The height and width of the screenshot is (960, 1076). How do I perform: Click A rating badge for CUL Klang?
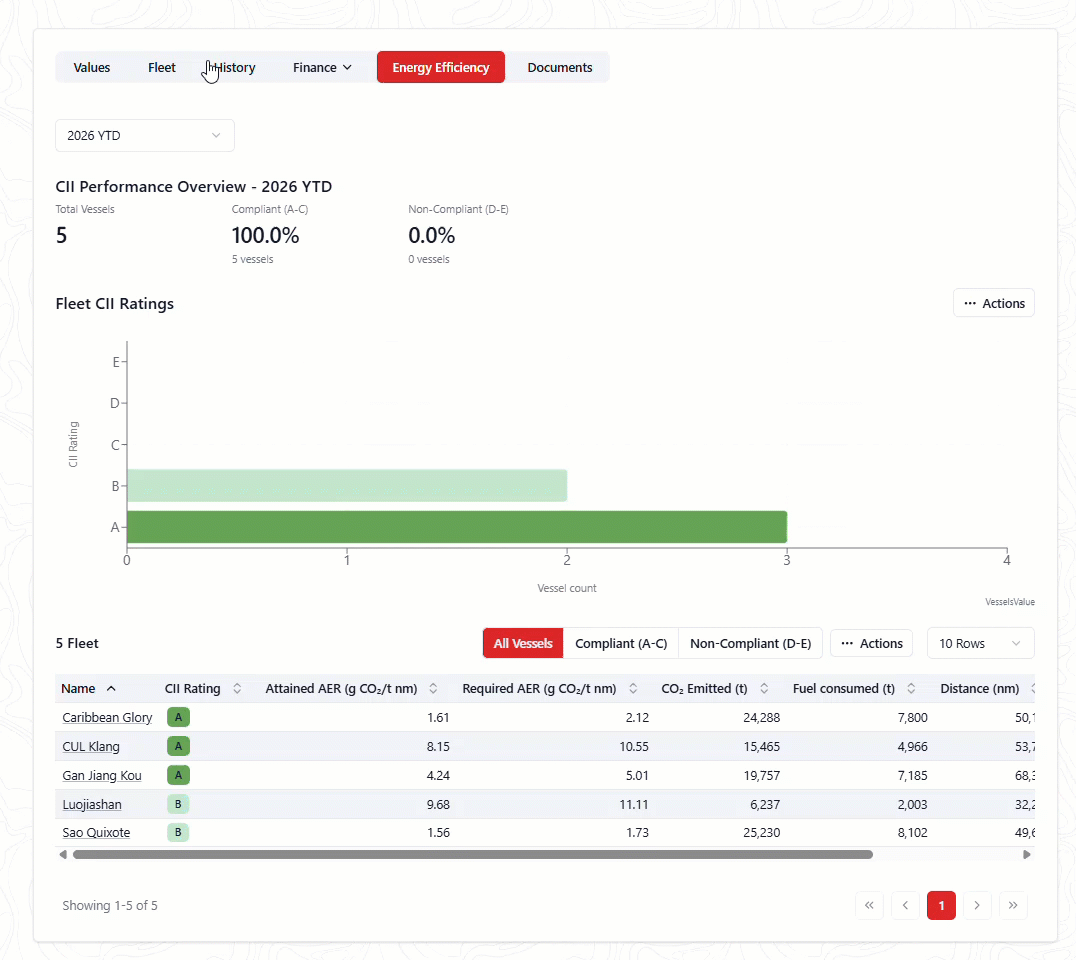point(178,746)
